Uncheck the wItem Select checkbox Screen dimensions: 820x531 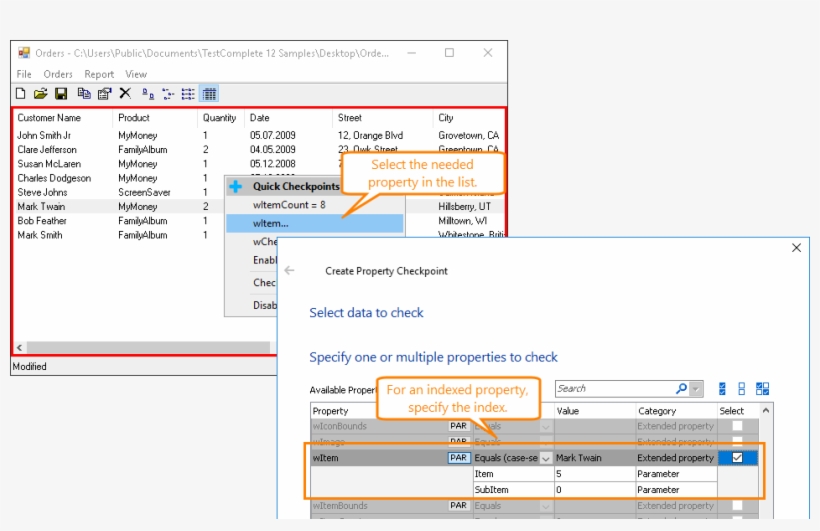737,458
